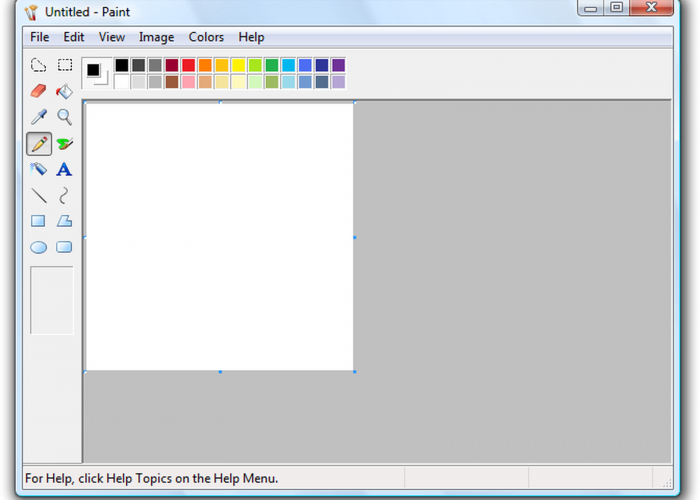Click the white drawing canvas

tap(219, 237)
